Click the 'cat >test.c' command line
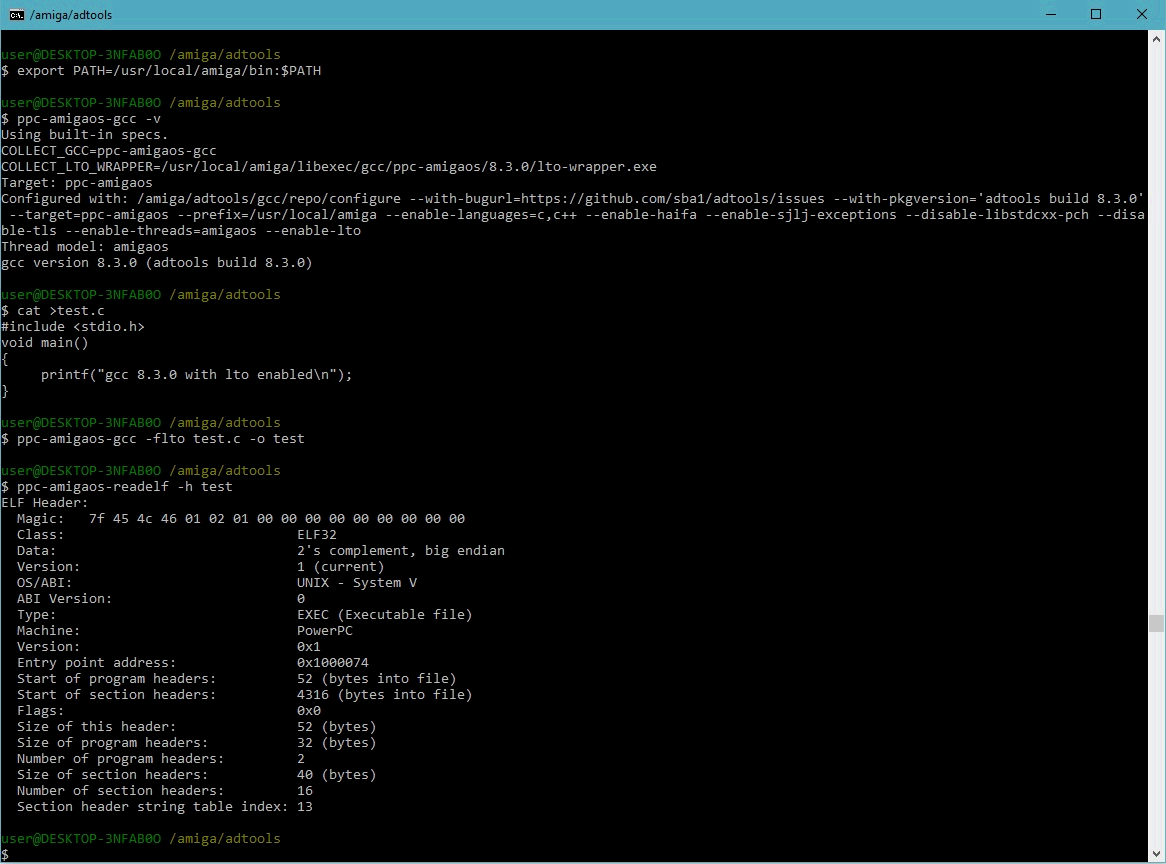Image resolution: width=1166 pixels, height=864 pixels. pos(53,311)
